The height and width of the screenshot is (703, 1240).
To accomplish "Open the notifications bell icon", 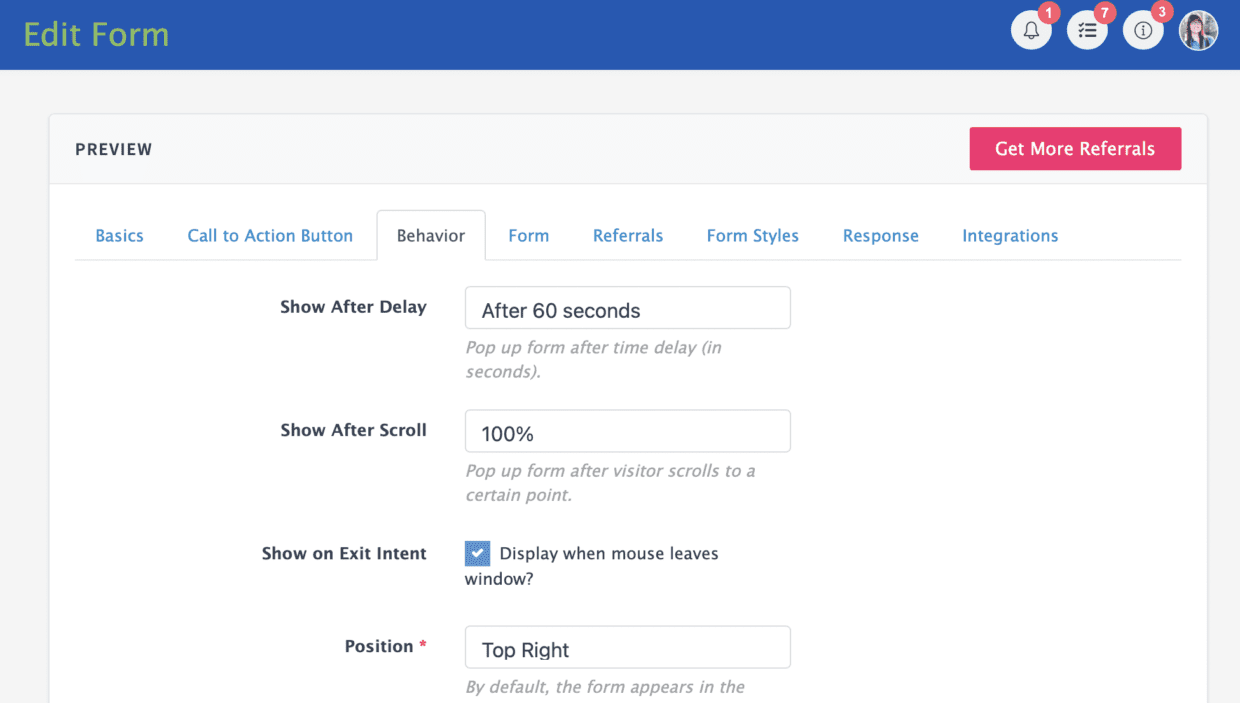I will 1031,31.
